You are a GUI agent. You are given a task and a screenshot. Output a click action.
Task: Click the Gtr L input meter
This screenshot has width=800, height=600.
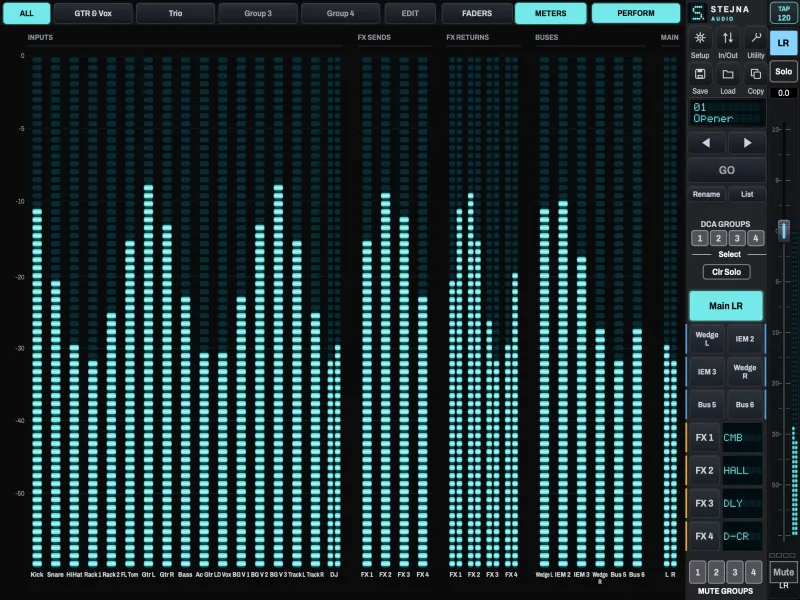(148, 311)
